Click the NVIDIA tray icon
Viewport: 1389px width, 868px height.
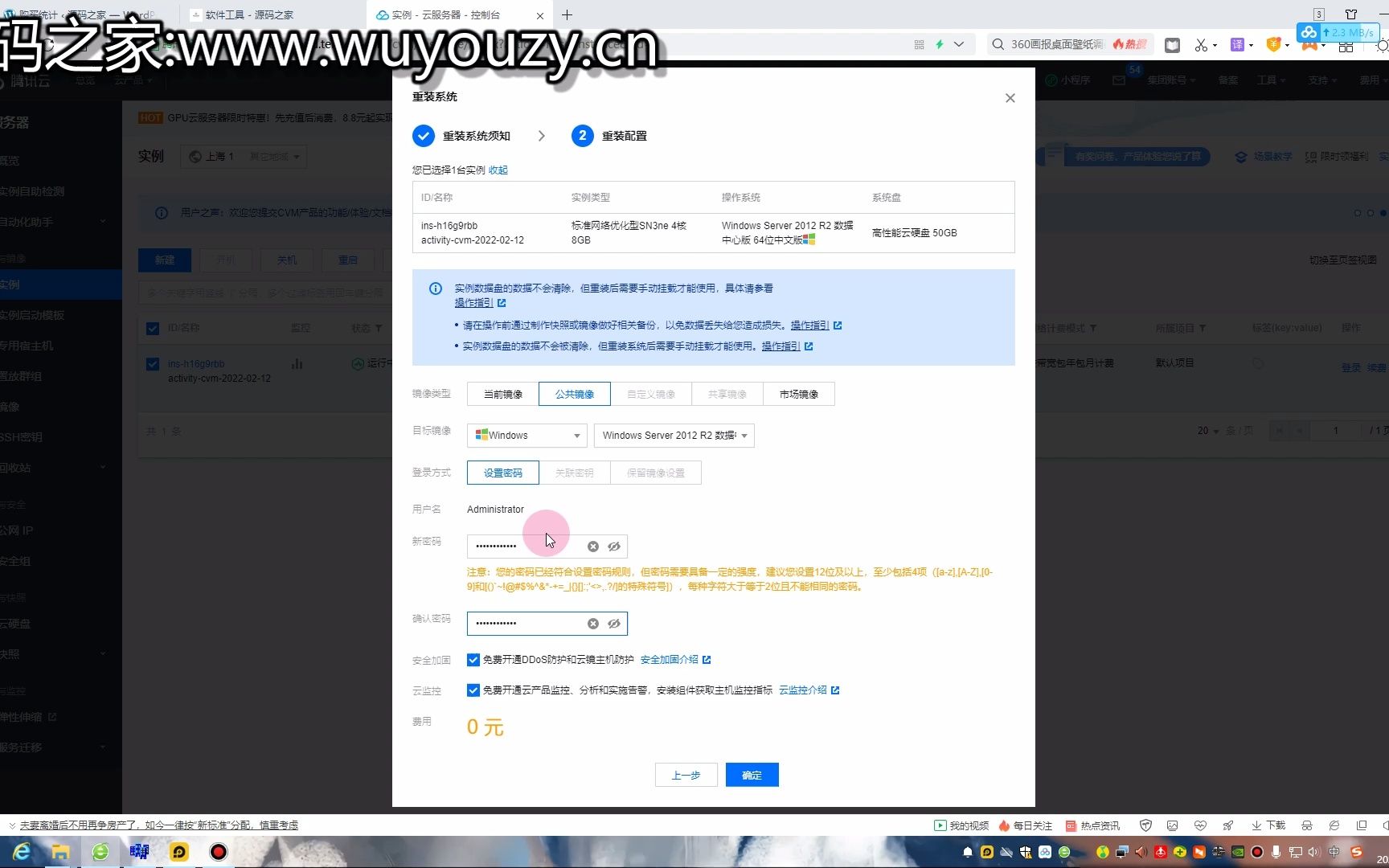1238,852
